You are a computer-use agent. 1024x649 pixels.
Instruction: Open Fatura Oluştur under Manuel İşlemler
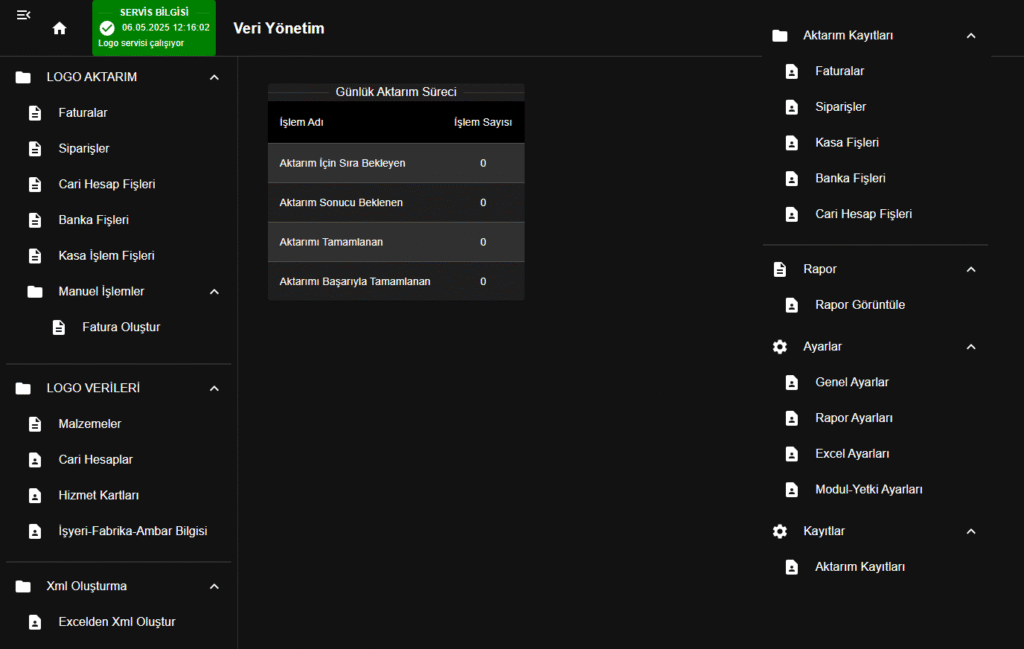coord(121,327)
